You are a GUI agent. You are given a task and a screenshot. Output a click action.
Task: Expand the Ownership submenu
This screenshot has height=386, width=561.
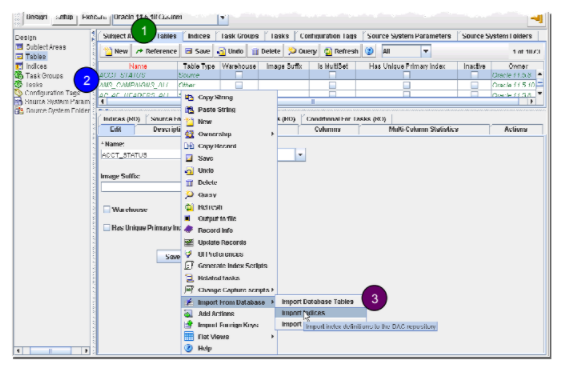(x=229, y=134)
